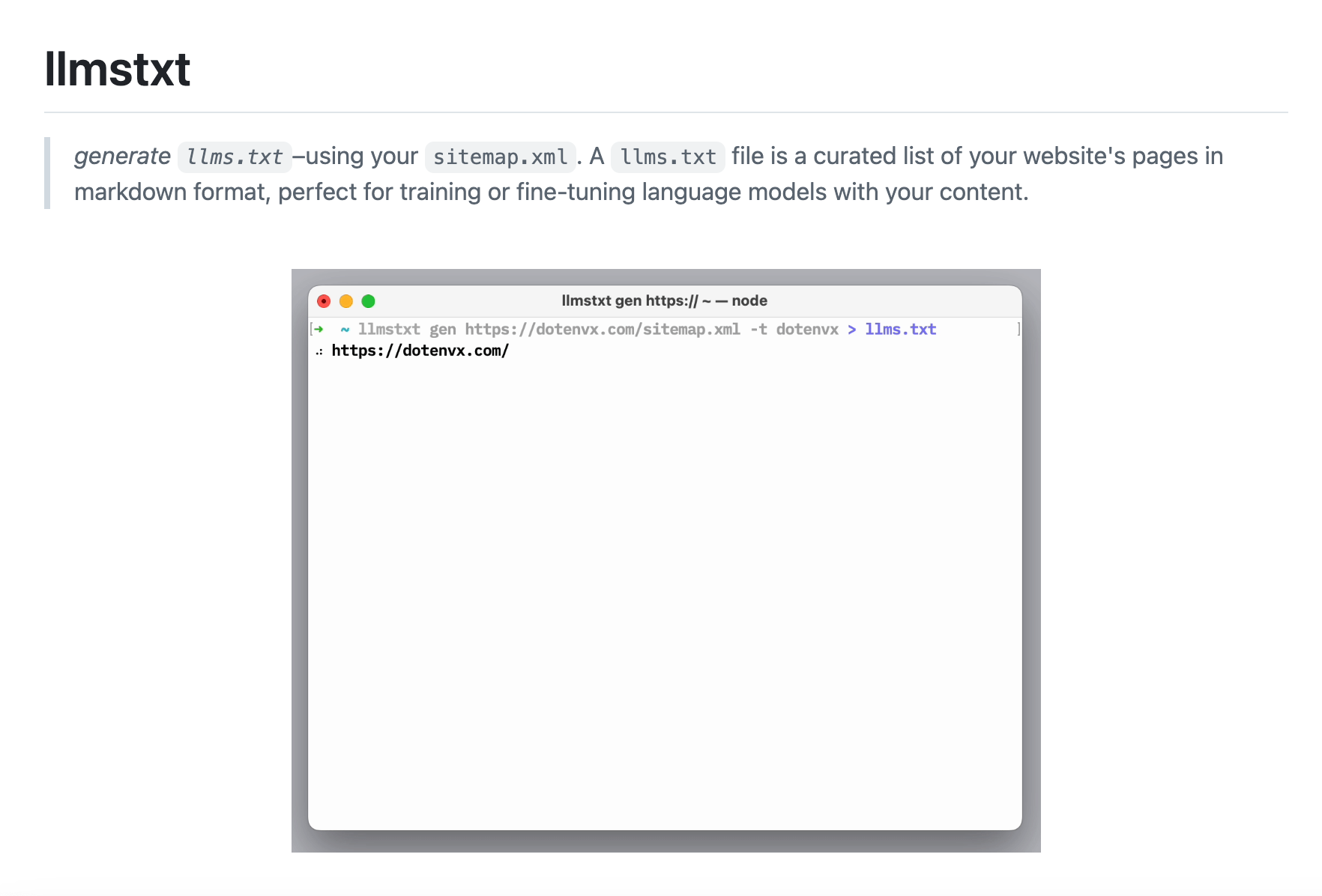Click the purple 'llms.txt' filename in terminal
This screenshot has height=896, width=1322.
tap(900, 330)
